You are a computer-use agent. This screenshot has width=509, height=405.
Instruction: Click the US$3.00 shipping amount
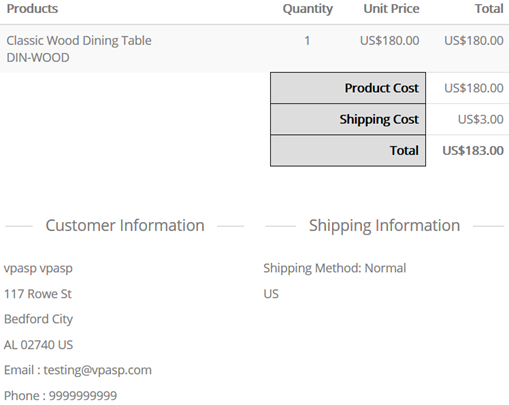(x=480, y=119)
